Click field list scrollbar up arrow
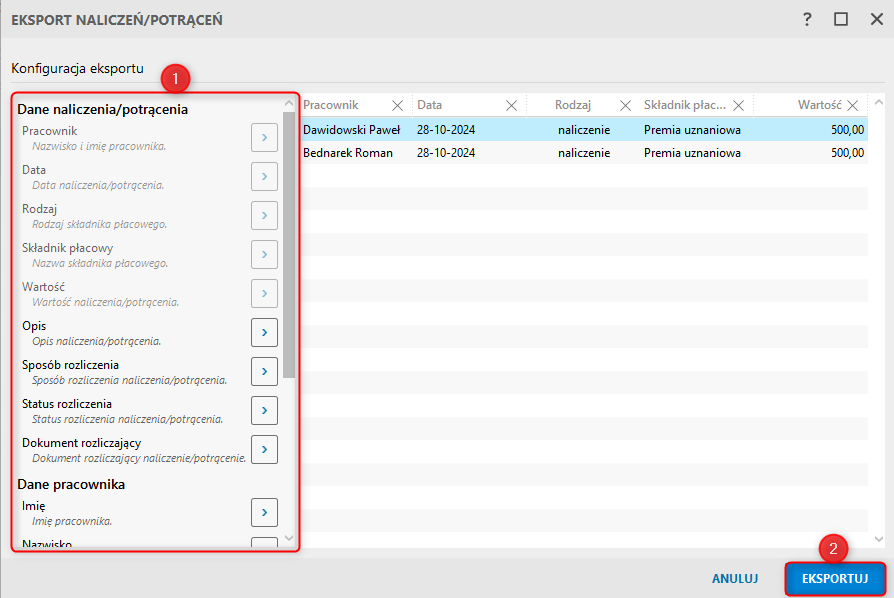The height and width of the screenshot is (598, 894). pos(288,103)
